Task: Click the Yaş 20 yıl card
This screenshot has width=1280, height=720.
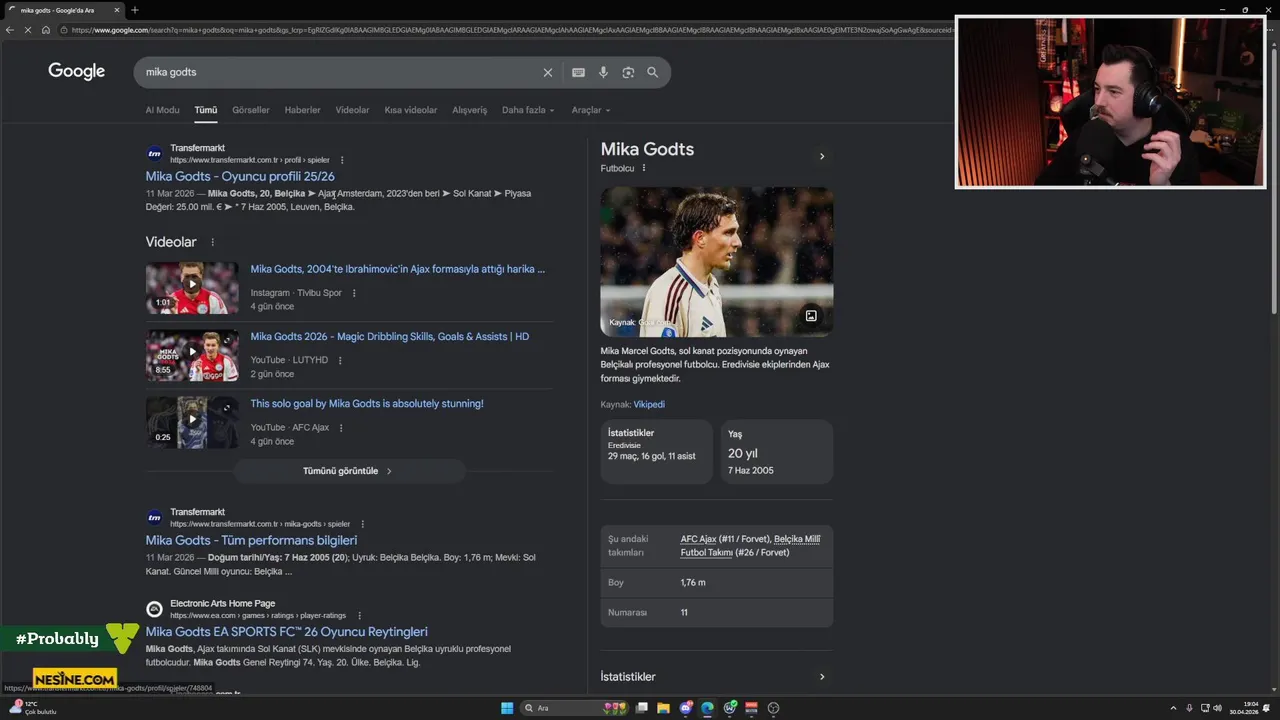Action: click(x=777, y=452)
